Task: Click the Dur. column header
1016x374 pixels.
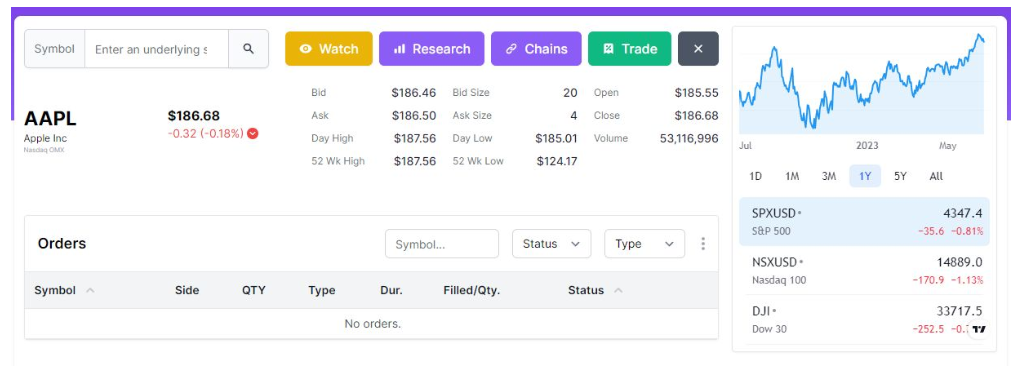Action: [391, 290]
